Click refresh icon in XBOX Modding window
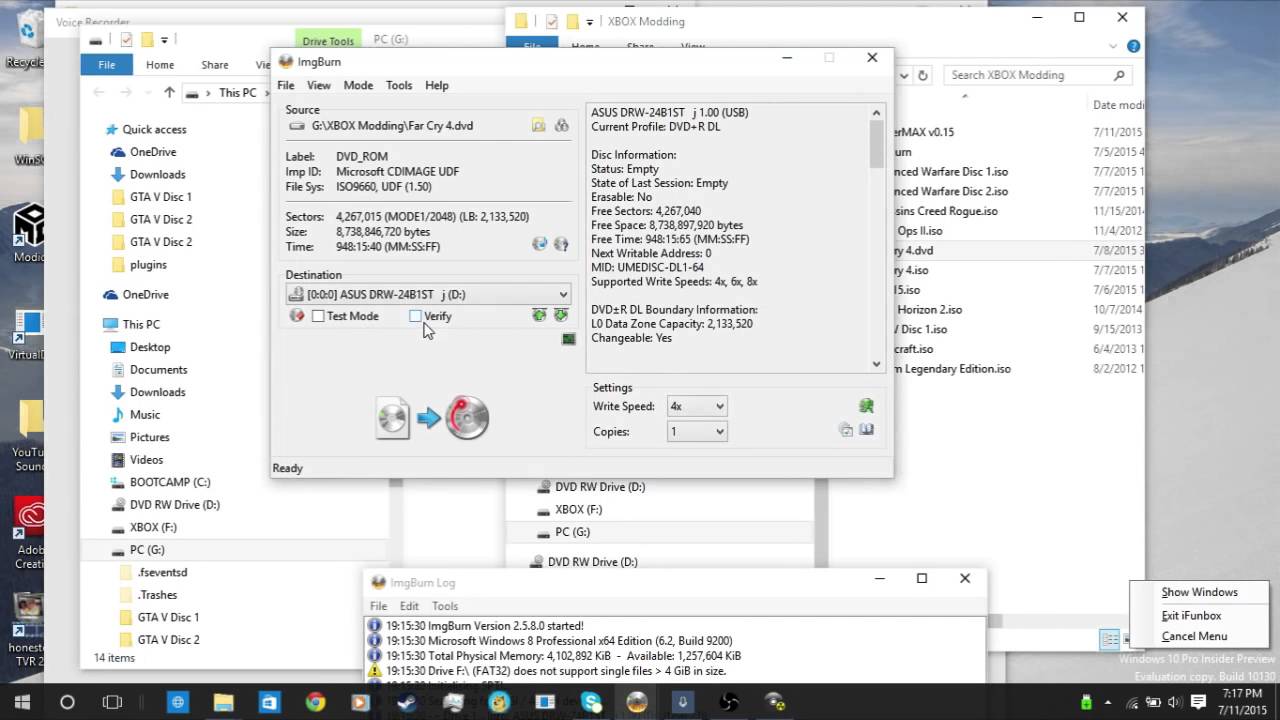The width and height of the screenshot is (1280, 720). 922,75
